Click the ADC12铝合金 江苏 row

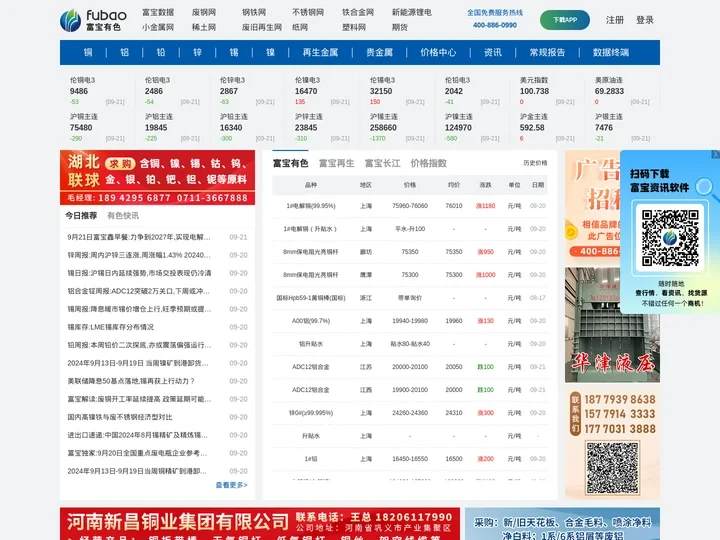(x=410, y=367)
